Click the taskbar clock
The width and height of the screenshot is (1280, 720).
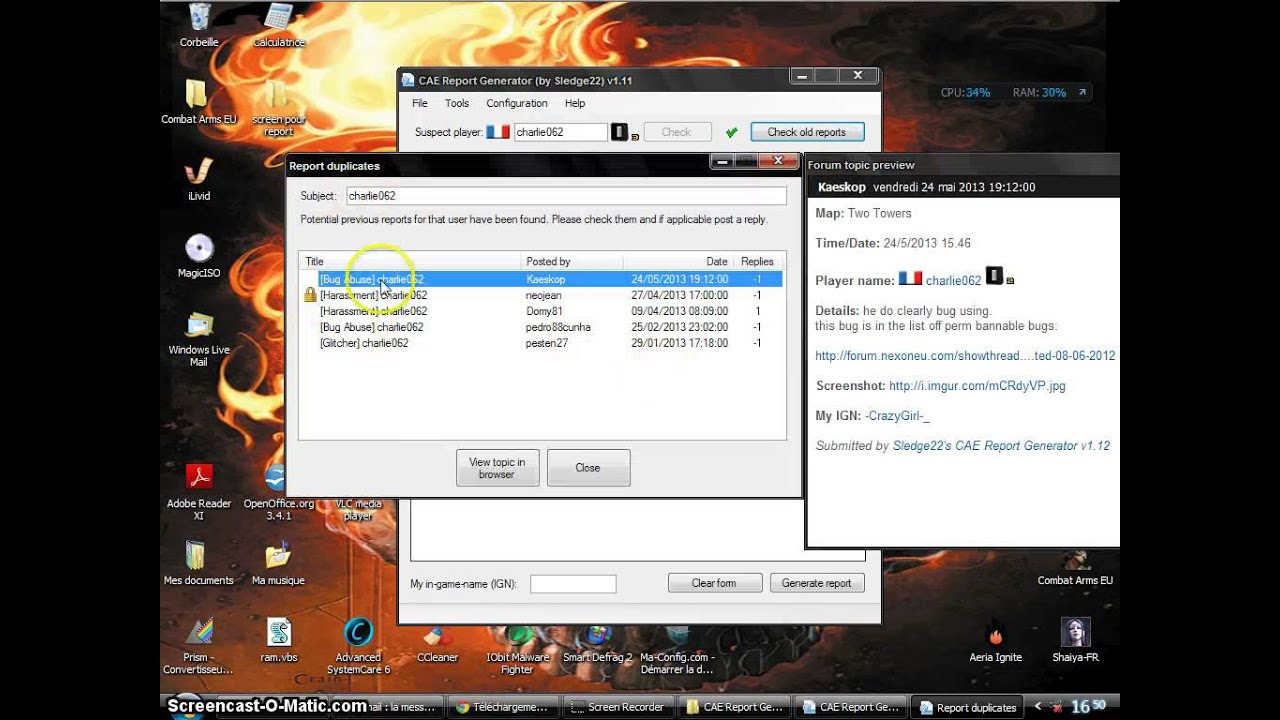[1088, 706]
